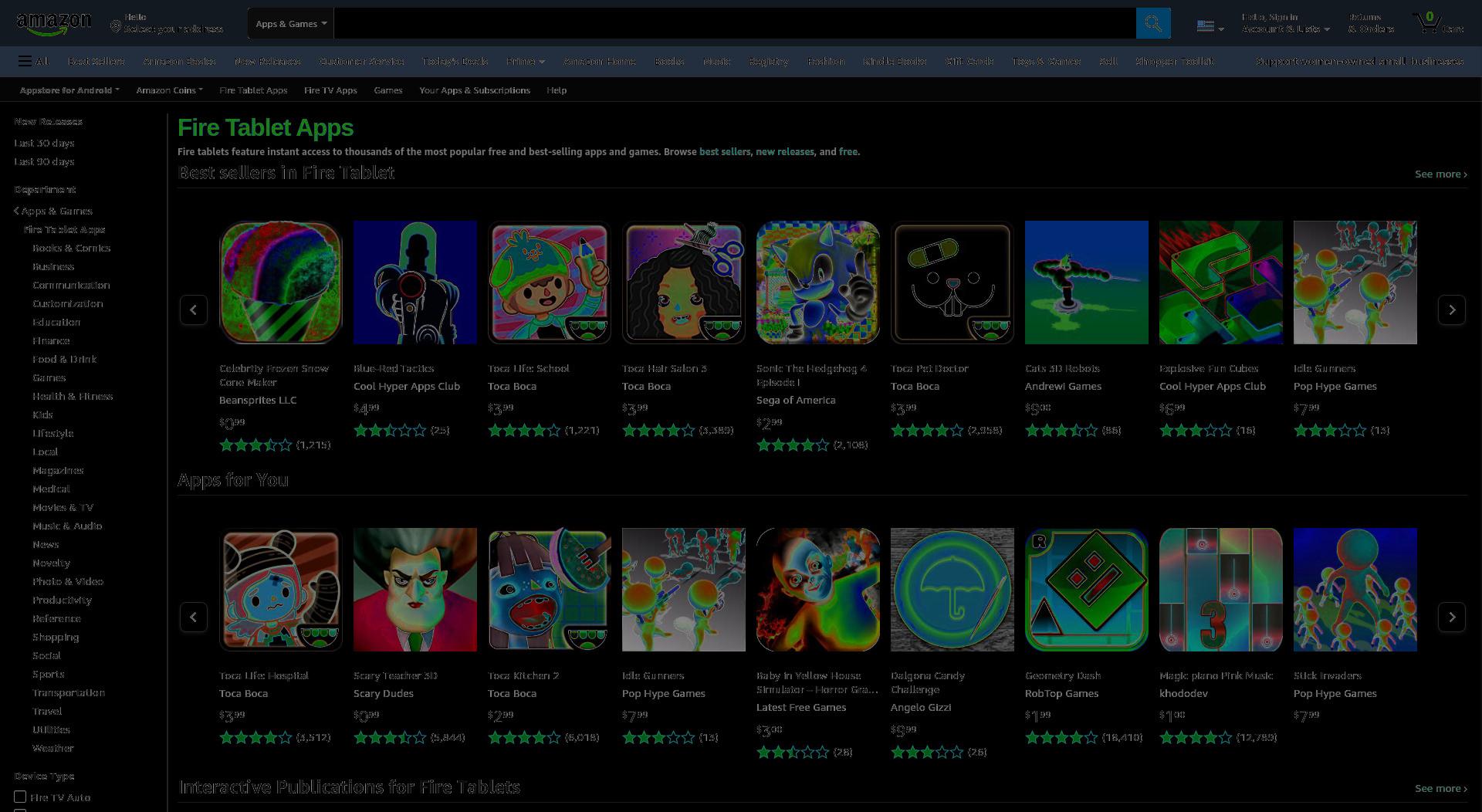Image resolution: width=1482 pixels, height=812 pixels.
Task: Click the free link in description
Action: (848, 152)
